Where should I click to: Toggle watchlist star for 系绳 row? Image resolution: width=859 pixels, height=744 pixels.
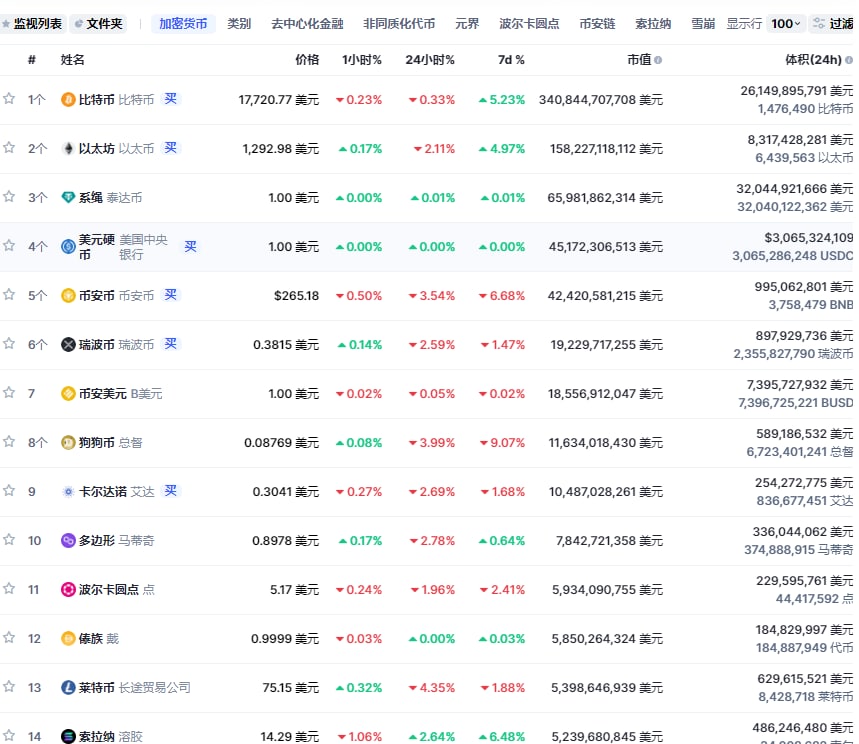pyautogui.click(x=9, y=196)
